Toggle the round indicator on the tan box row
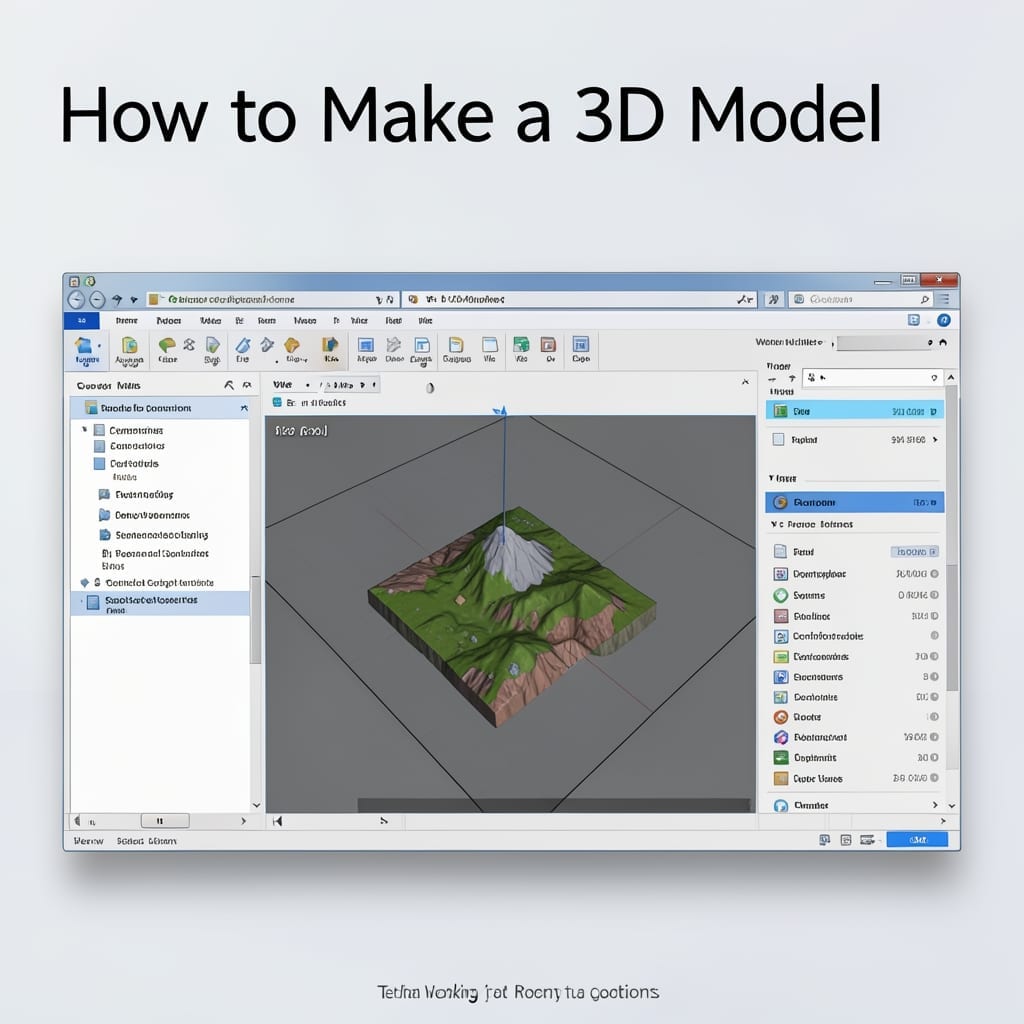 tap(935, 778)
